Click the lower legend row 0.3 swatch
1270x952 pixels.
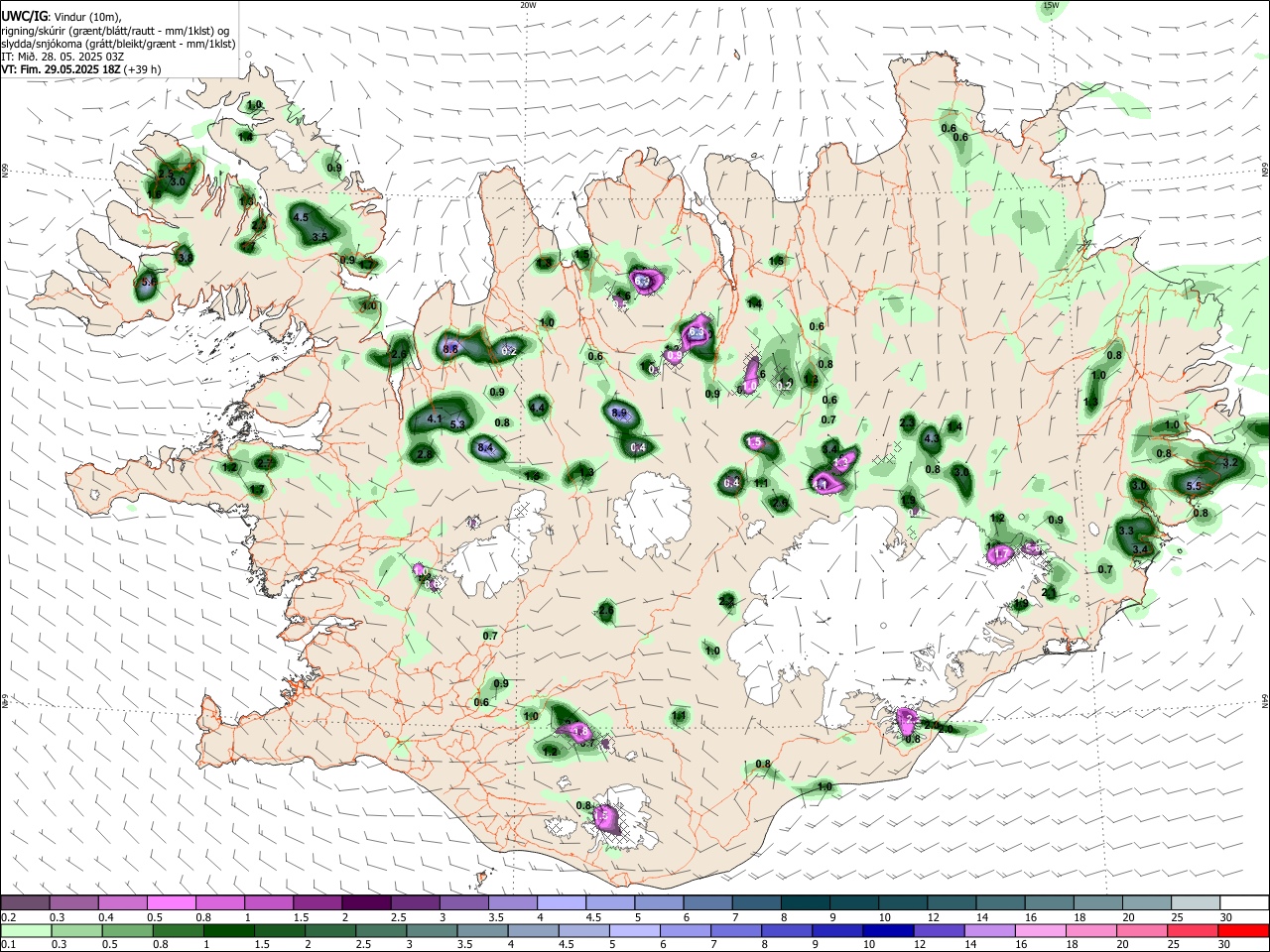74,930
